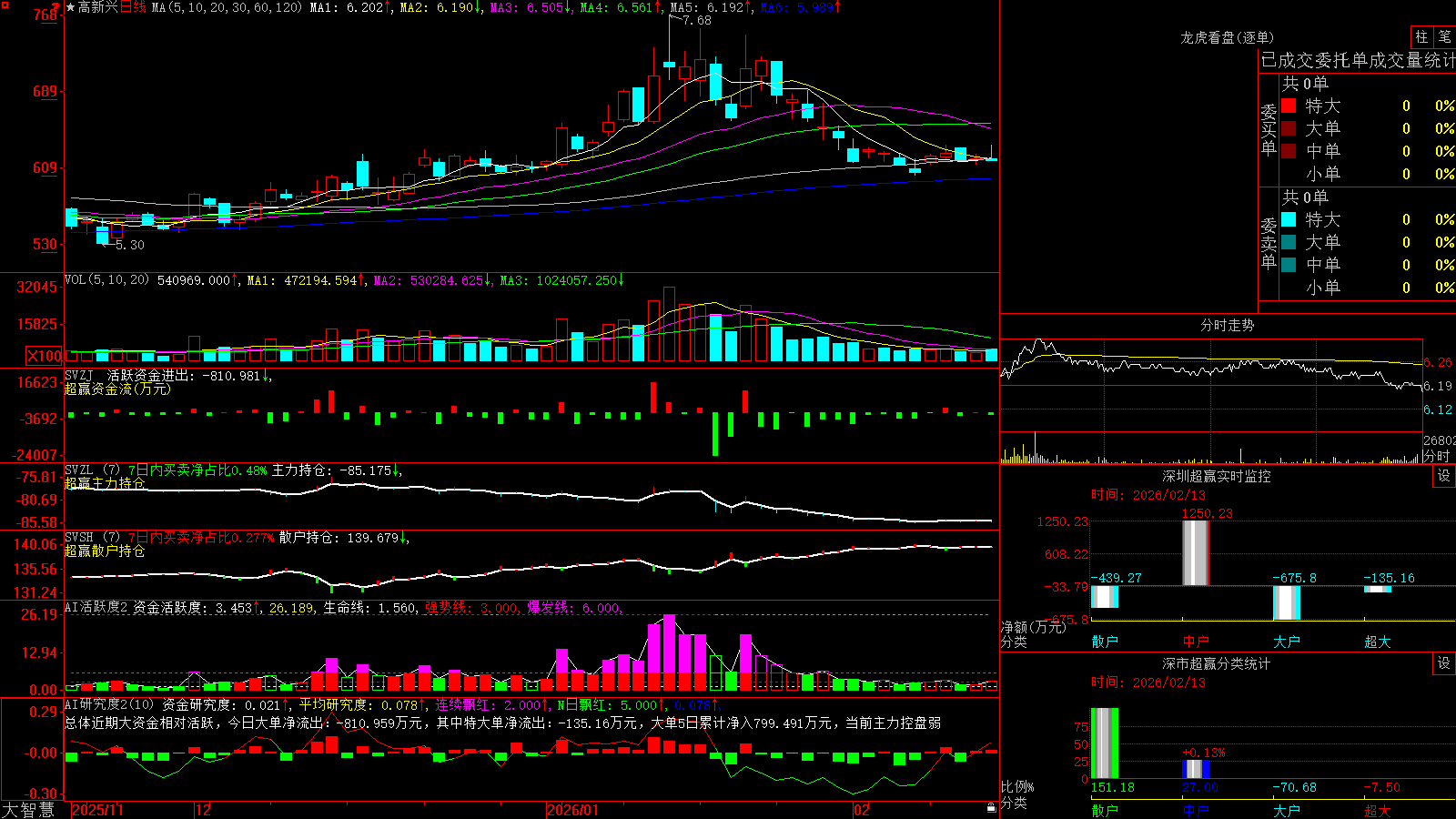Click the VOL(5,10,20) indicator label
Image resolution: width=1456 pixels, height=819 pixels.
107,280
